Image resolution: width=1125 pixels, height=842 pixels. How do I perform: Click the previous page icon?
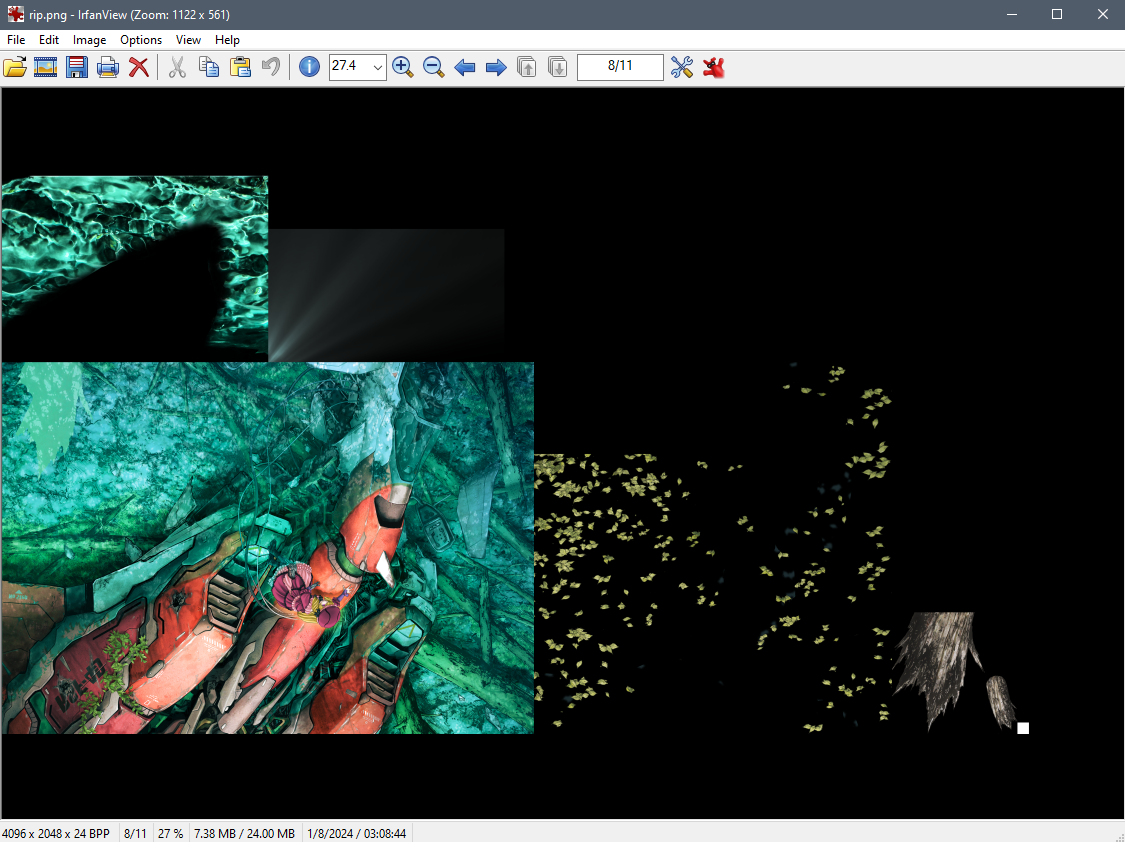pyautogui.click(x=527, y=67)
